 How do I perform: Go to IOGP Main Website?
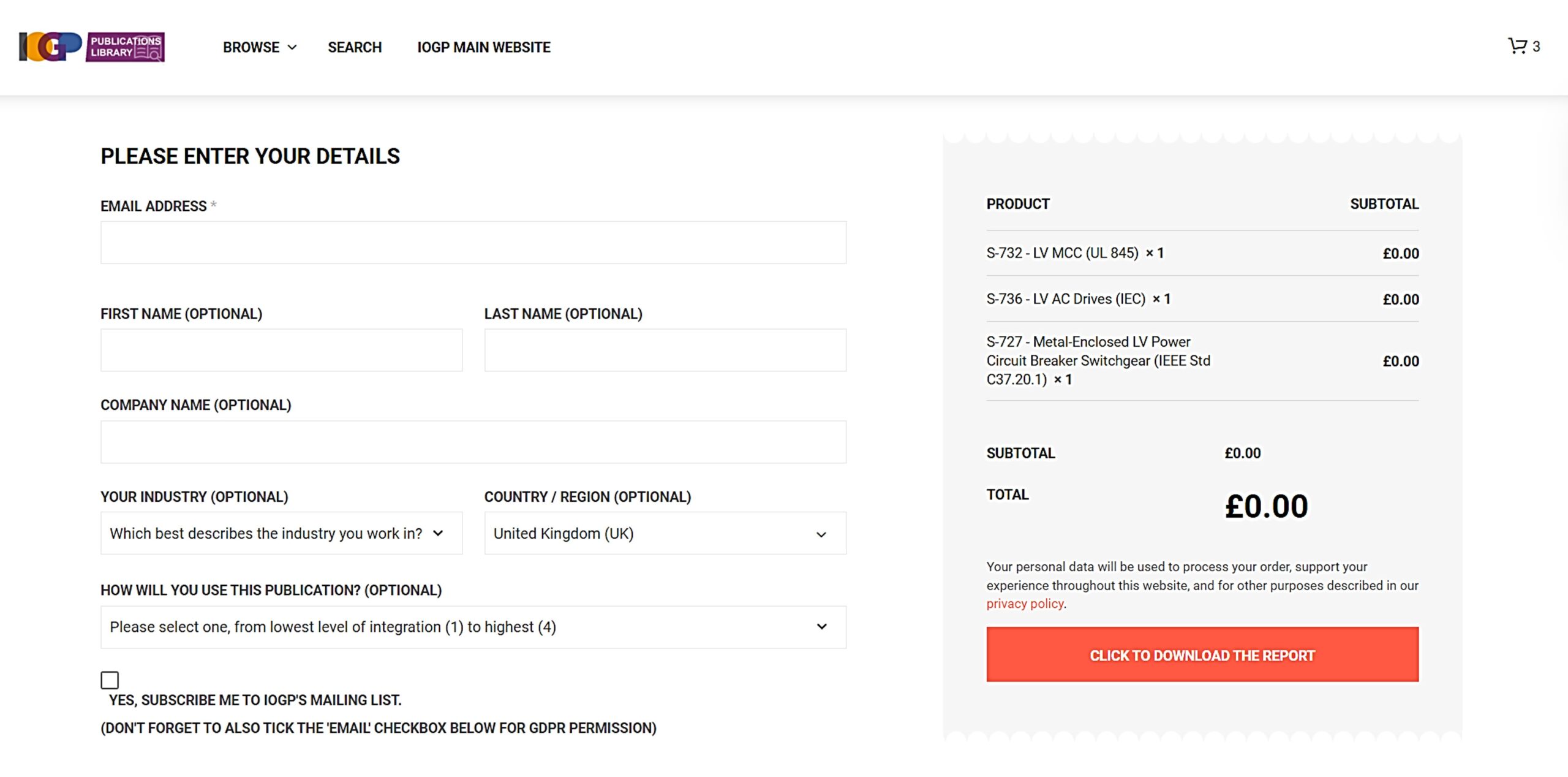point(483,47)
